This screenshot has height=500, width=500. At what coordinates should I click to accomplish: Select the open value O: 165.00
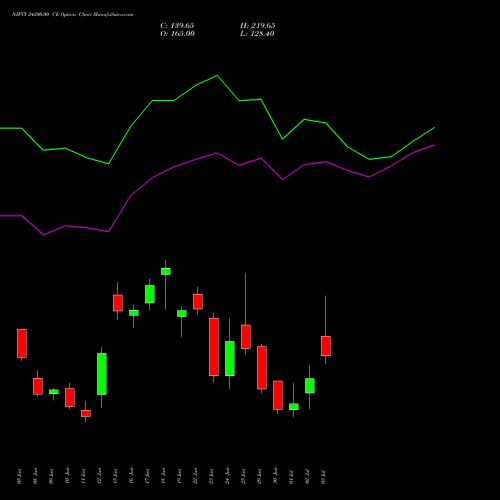coord(177,34)
